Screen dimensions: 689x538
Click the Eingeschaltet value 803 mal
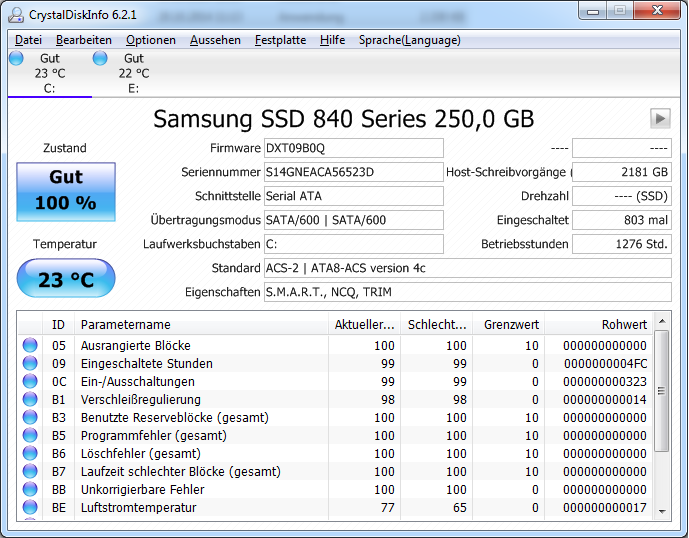(x=622, y=220)
